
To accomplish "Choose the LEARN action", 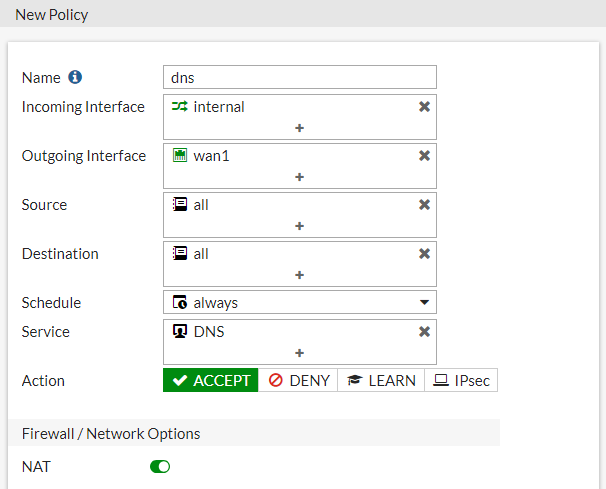I will (x=381, y=380).
